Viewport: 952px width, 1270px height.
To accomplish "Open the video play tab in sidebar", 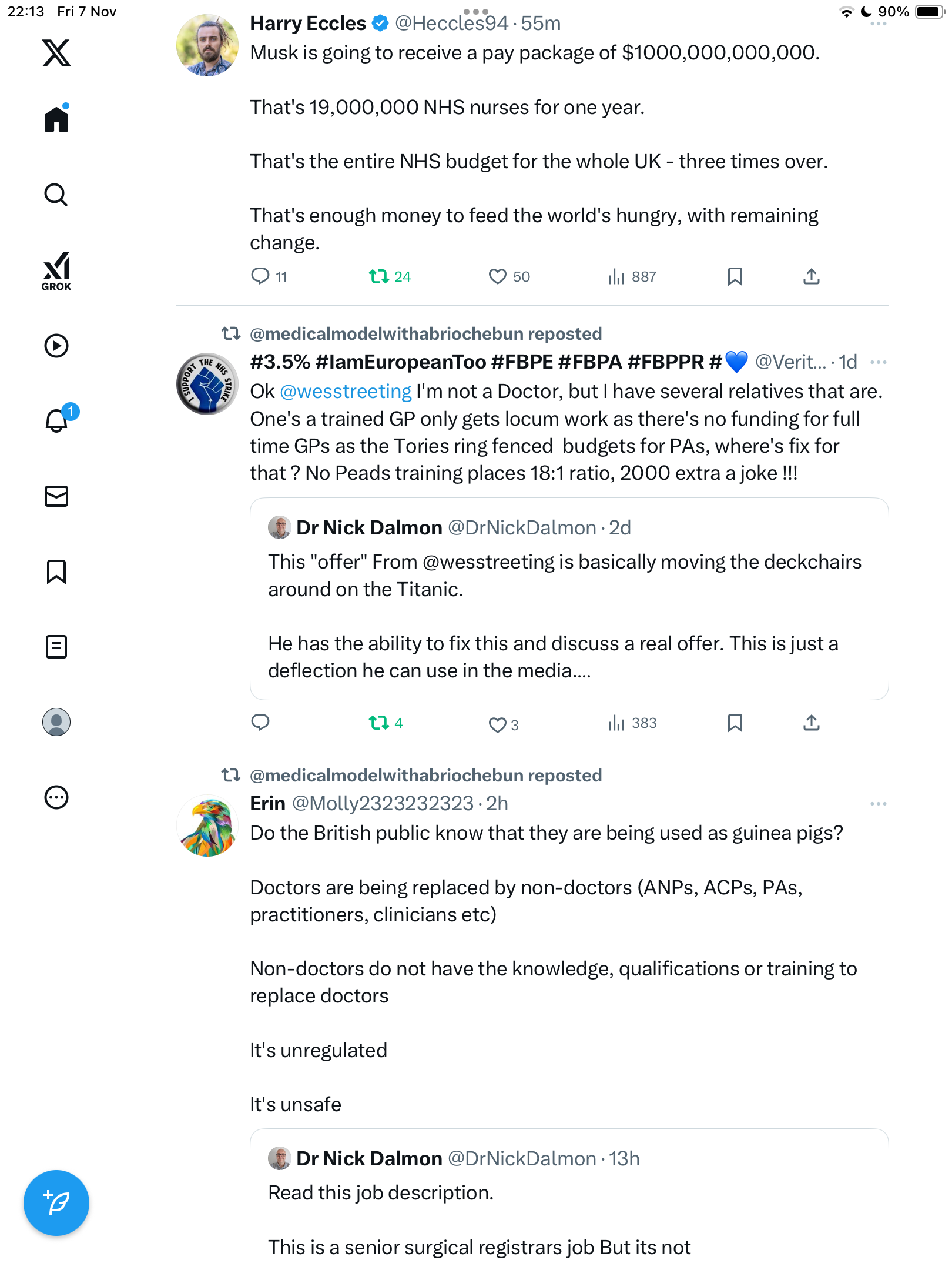I will (x=56, y=346).
